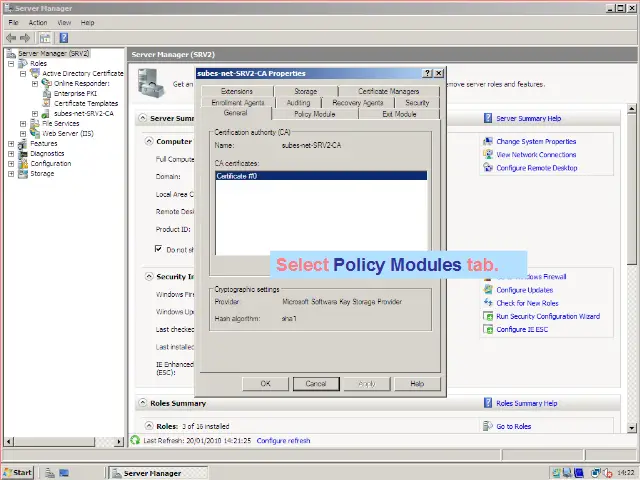Click the Configure Updates icon
Image resolution: width=640 pixels, height=480 pixels.
pyautogui.click(x=488, y=290)
